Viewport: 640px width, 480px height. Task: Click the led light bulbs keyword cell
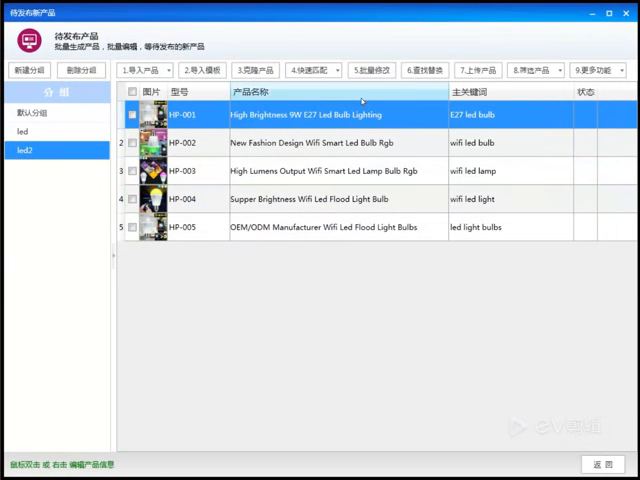click(511, 227)
